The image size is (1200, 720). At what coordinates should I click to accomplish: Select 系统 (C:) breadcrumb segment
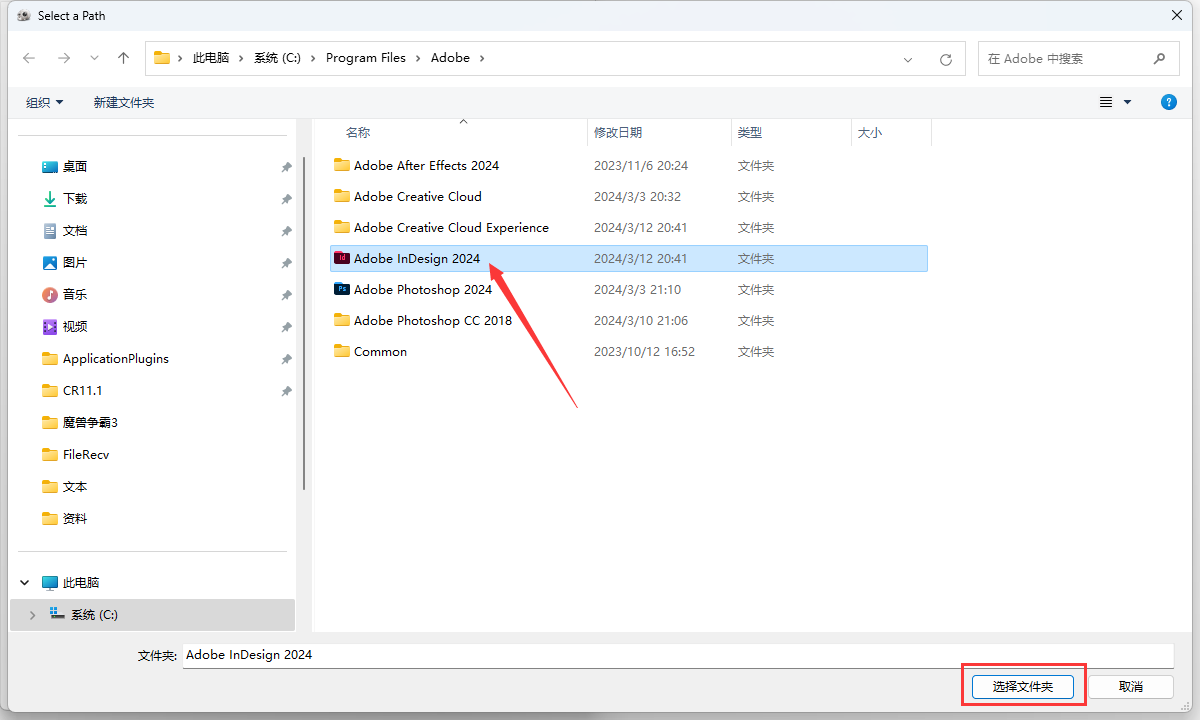pos(277,58)
